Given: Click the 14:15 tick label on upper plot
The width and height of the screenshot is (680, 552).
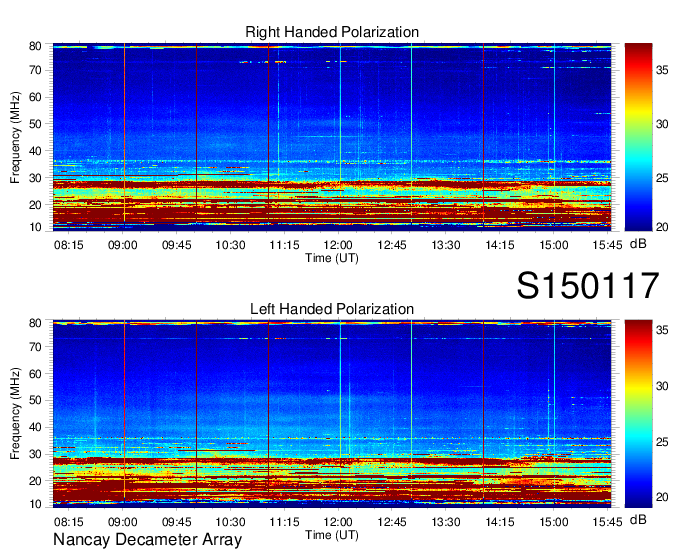Looking at the screenshot, I should point(500,245).
